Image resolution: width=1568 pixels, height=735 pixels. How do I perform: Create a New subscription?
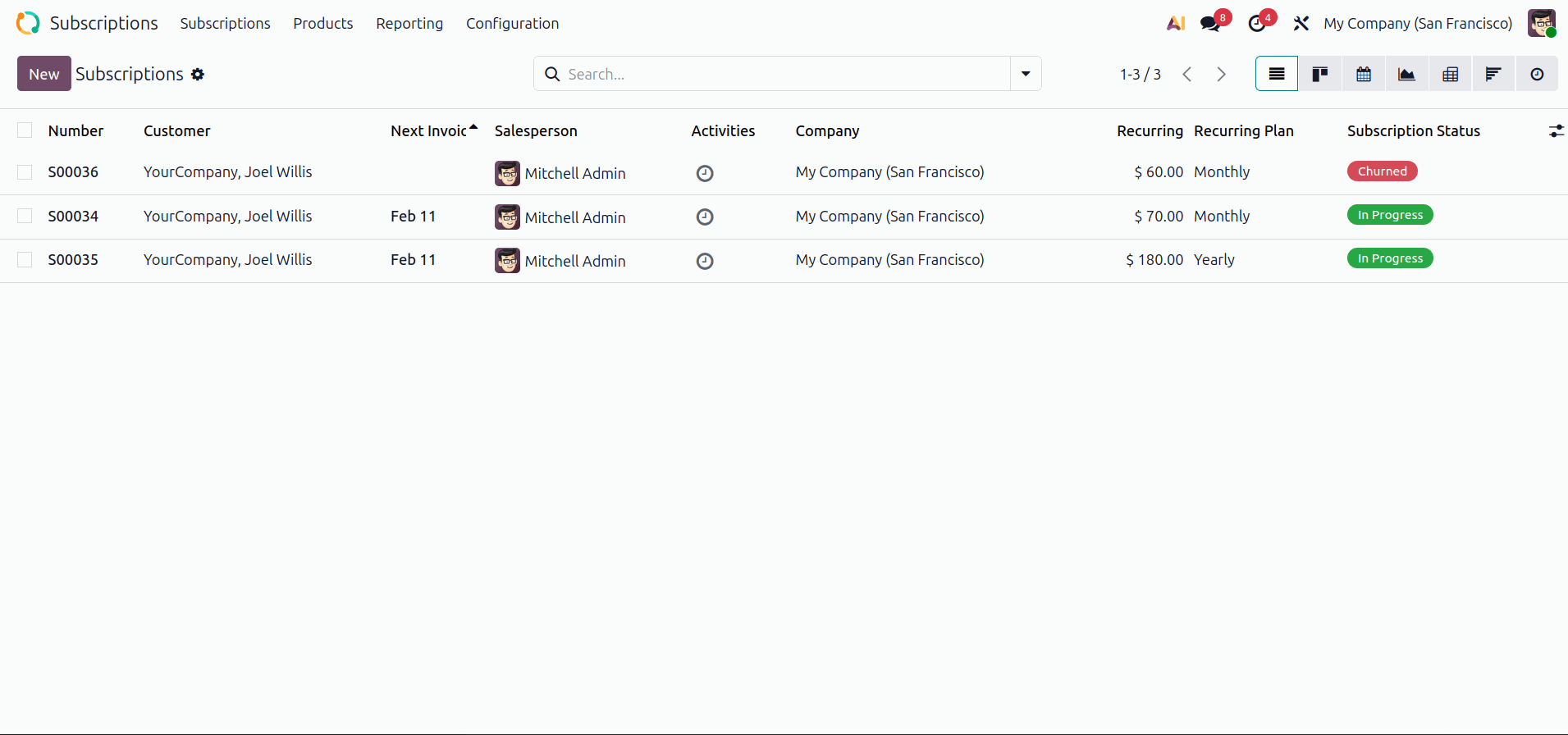(x=43, y=74)
